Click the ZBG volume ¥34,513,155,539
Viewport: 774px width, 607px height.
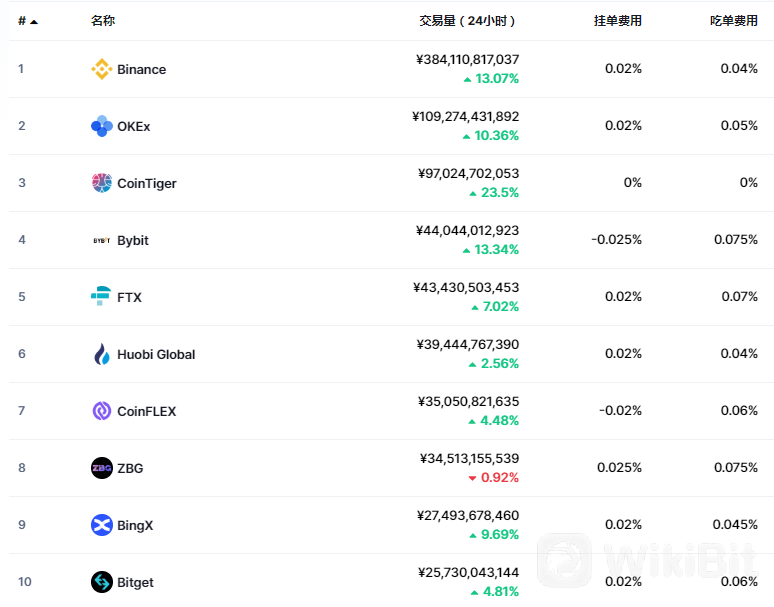click(469, 458)
